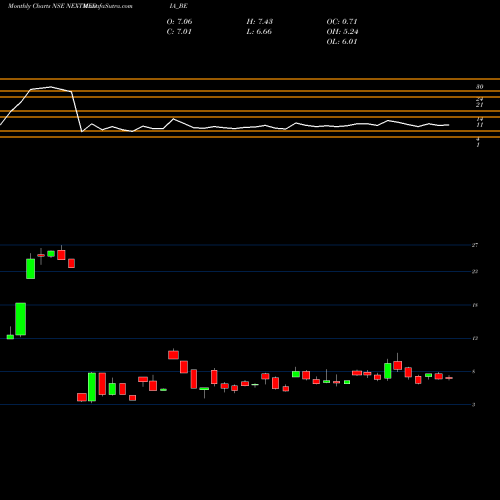Click the 3 price axis label
The width and height of the screenshot is (500, 500).
click(x=473, y=405)
